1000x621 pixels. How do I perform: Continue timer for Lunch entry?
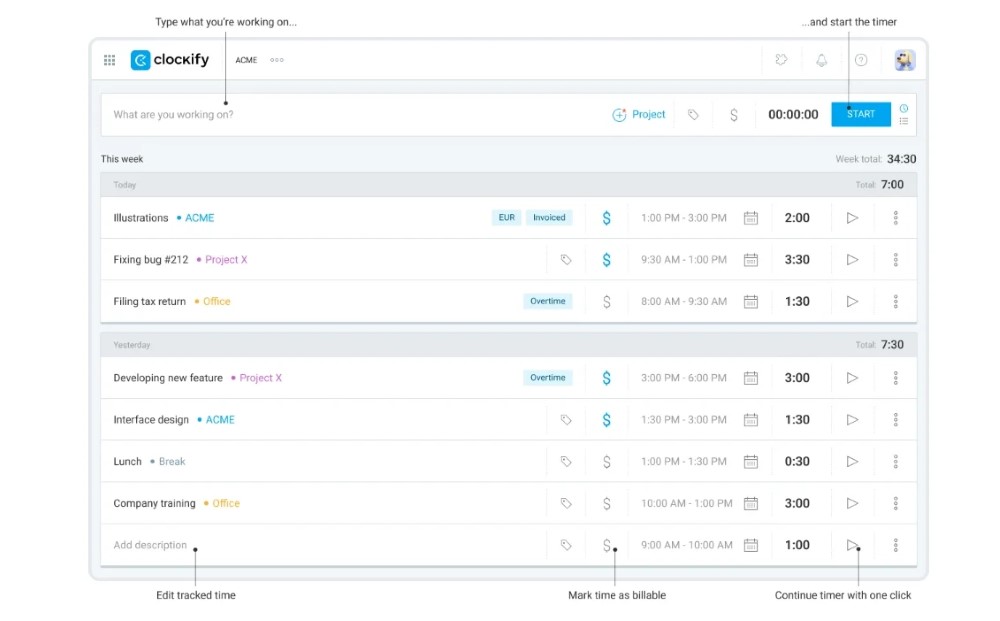852,462
